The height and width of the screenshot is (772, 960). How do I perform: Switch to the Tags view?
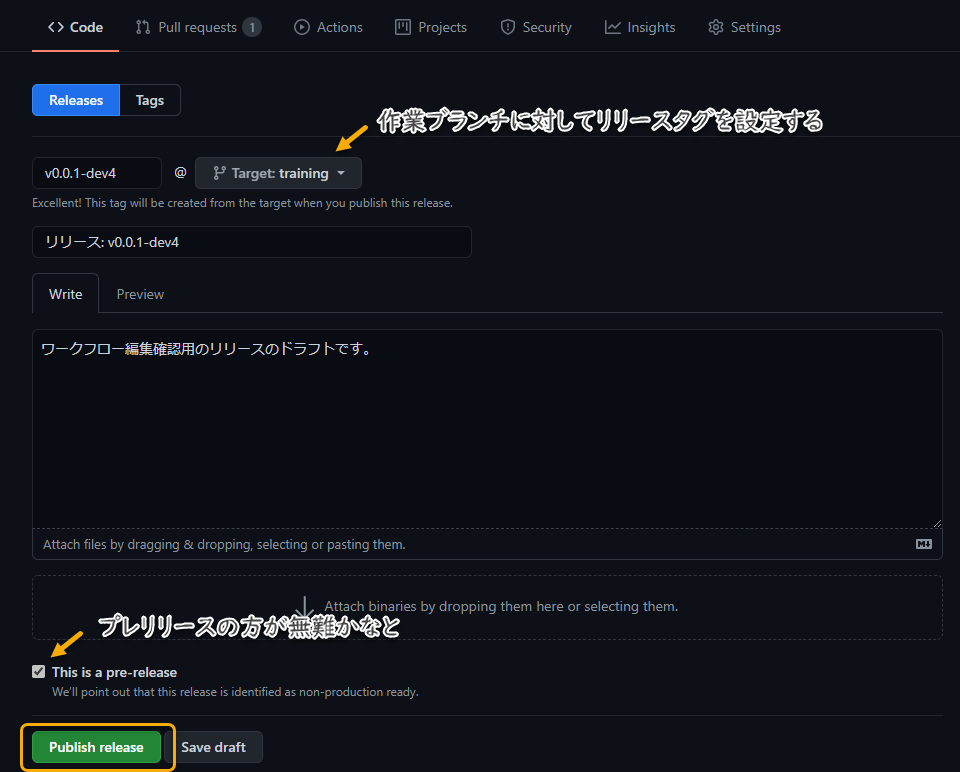pos(150,100)
